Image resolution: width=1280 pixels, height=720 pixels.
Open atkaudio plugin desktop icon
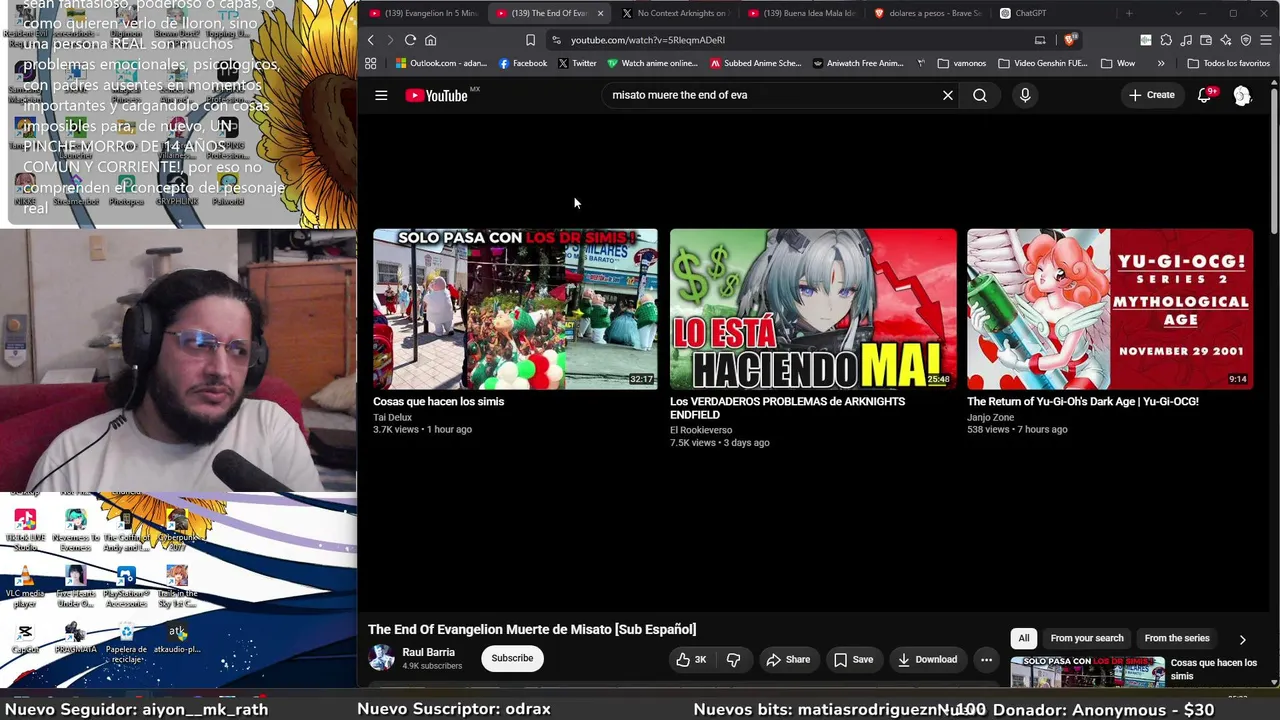(x=177, y=639)
